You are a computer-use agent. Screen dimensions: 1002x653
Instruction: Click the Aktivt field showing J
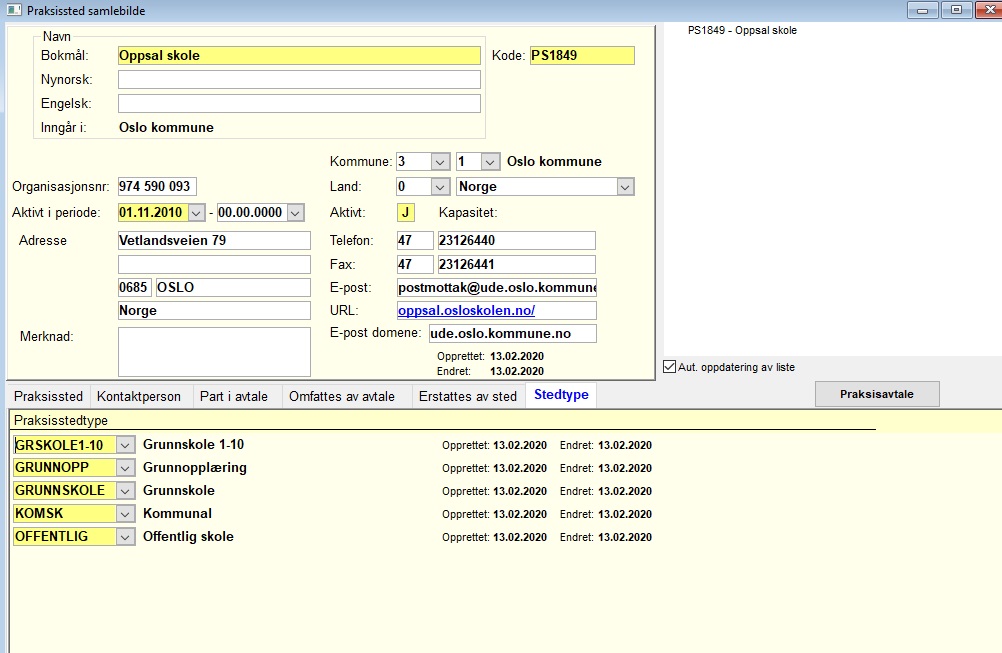pos(406,213)
